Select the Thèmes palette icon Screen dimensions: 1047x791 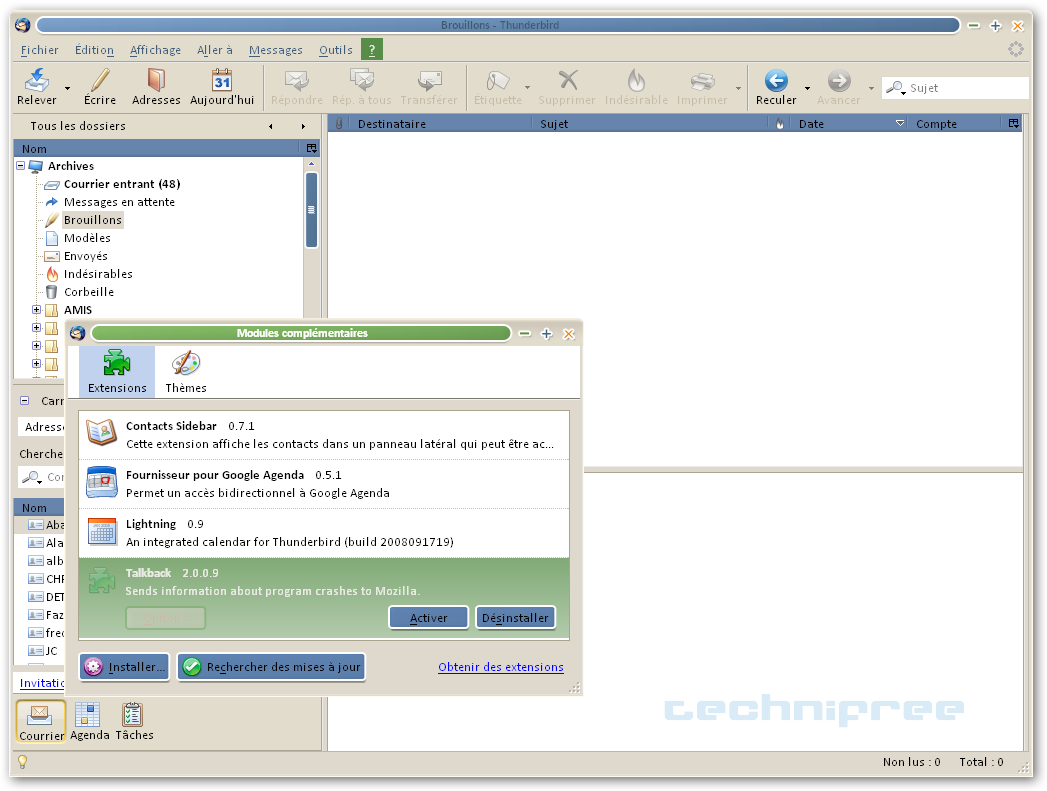point(186,365)
